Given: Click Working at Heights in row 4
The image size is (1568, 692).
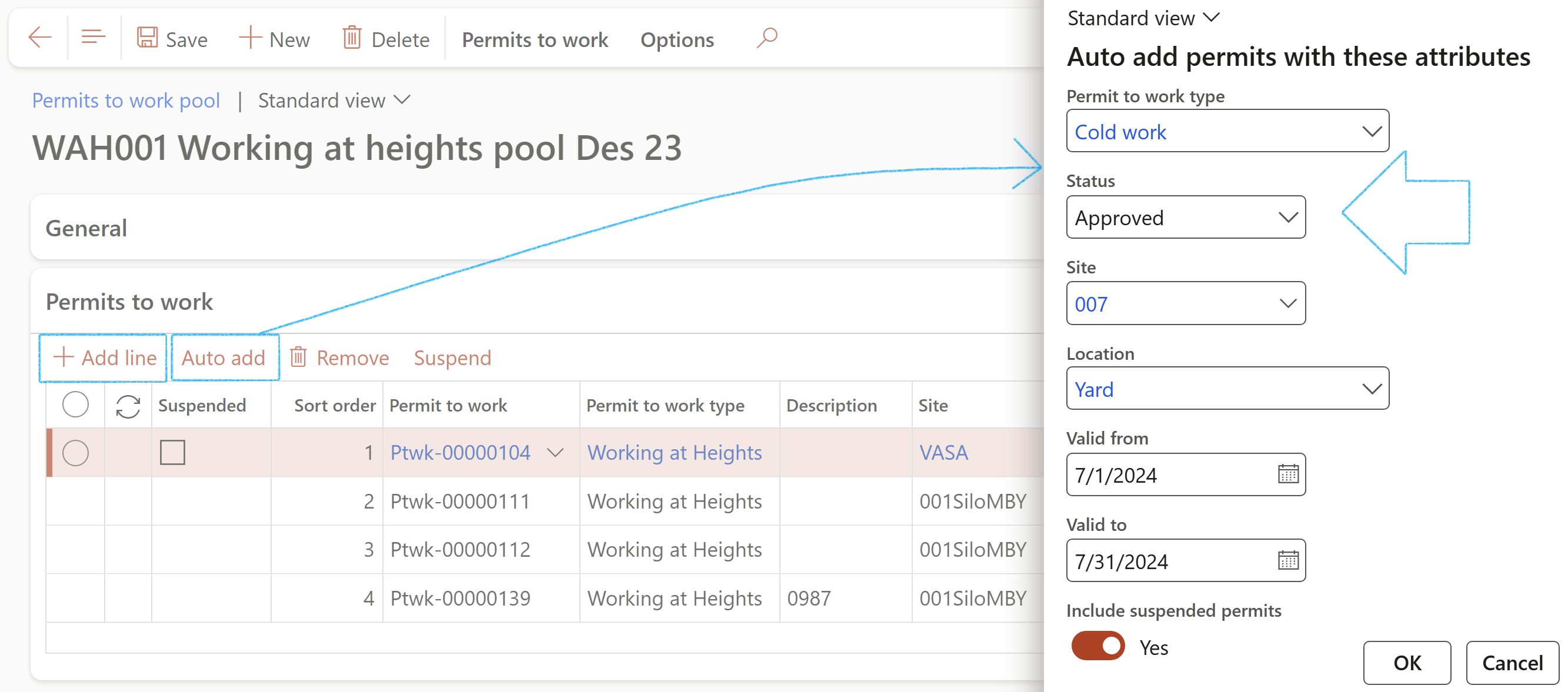Looking at the screenshot, I should [675, 599].
